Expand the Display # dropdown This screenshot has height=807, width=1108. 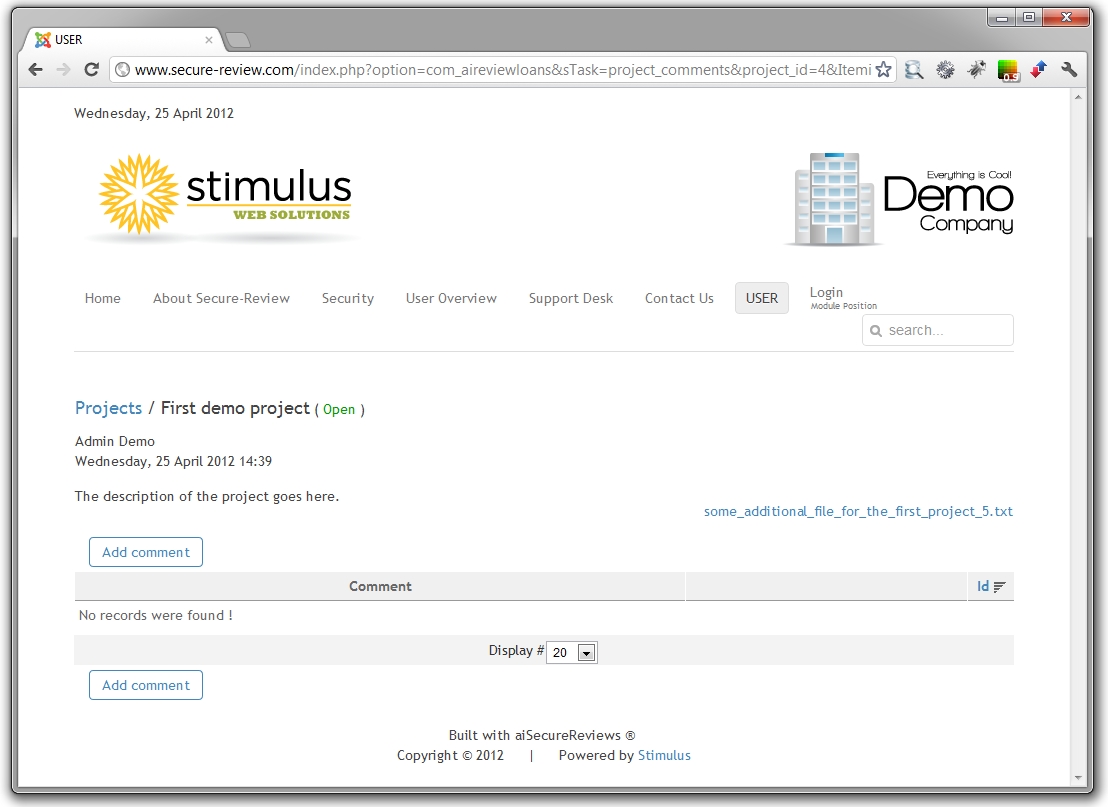coord(586,653)
